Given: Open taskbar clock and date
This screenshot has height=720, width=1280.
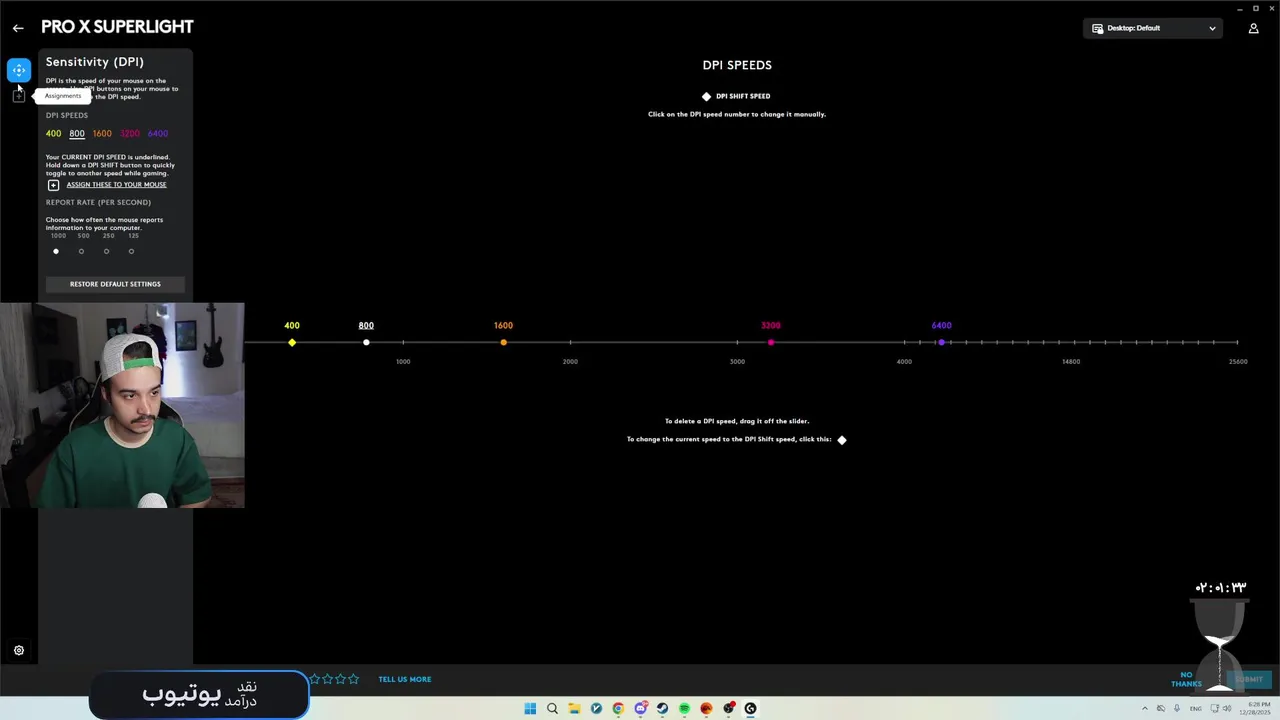Looking at the screenshot, I should click(x=1255, y=709).
